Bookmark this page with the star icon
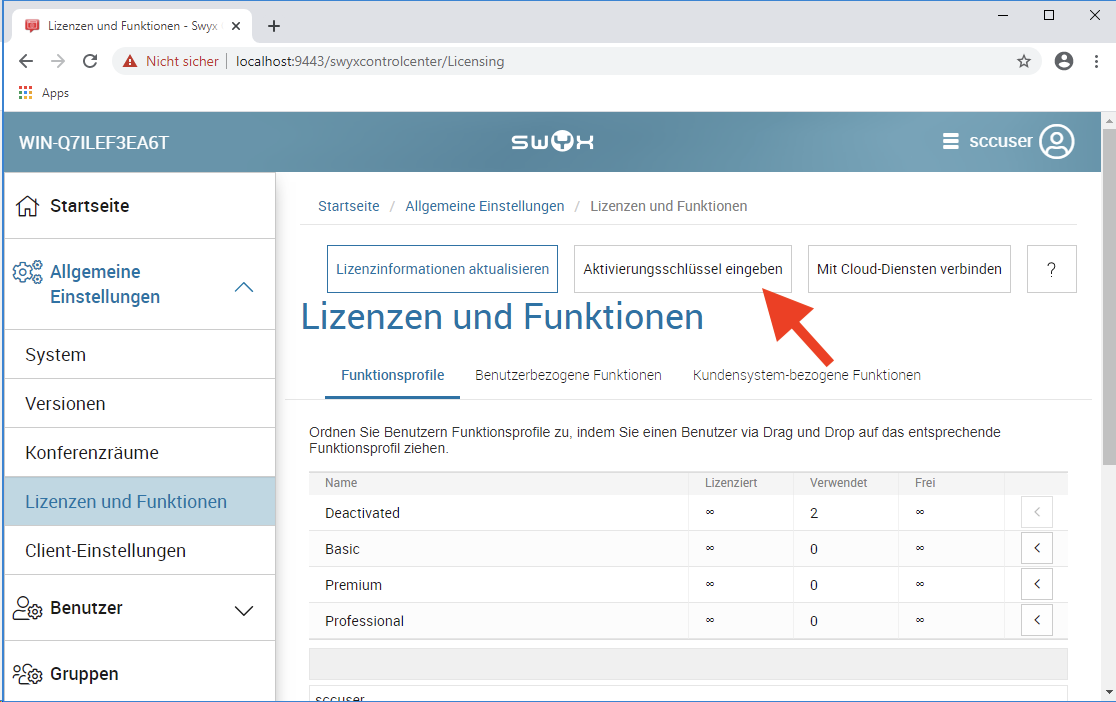1116x702 pixels. (1024, 61)
